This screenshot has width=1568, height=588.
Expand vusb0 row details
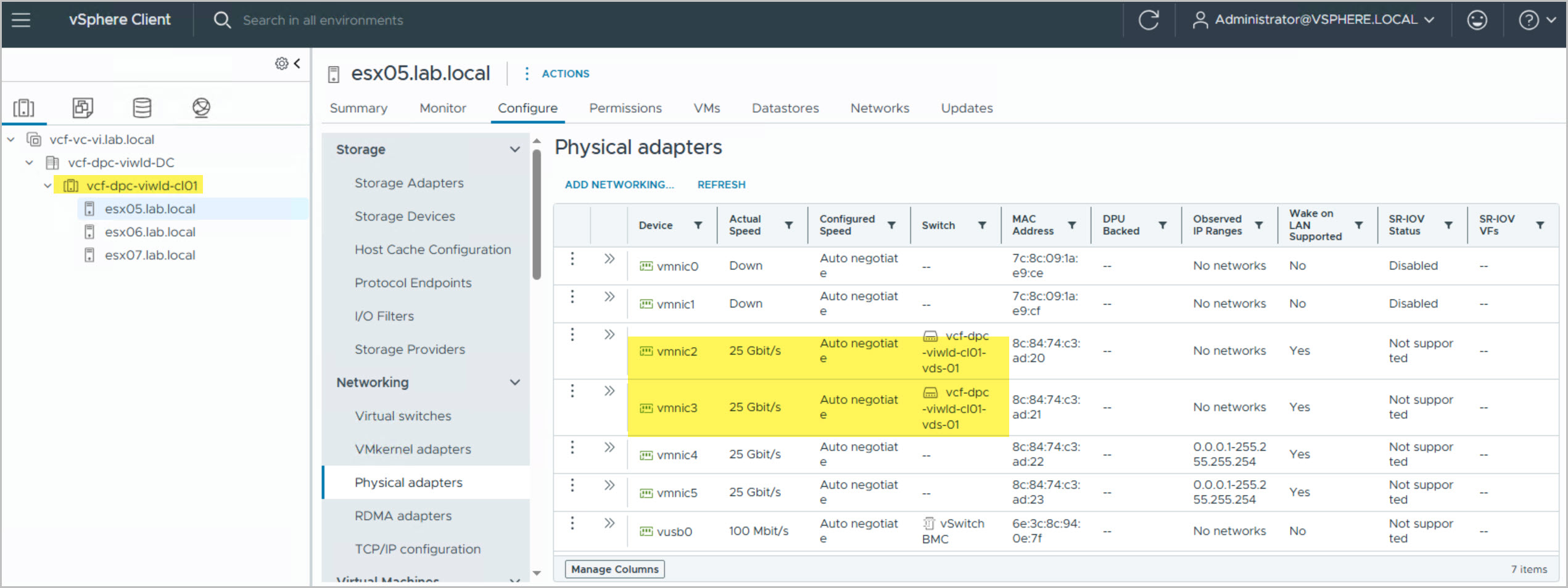pyautogui.click(x=609, y=523)
